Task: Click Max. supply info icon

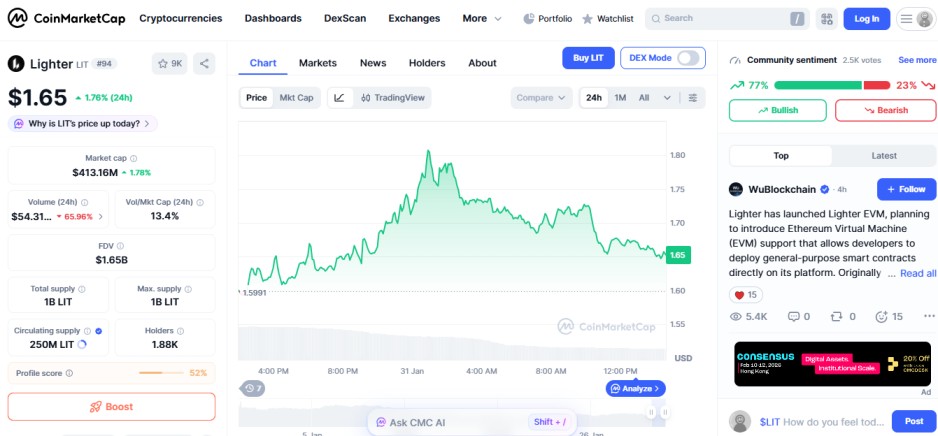Action: click(x=189, y=289)
